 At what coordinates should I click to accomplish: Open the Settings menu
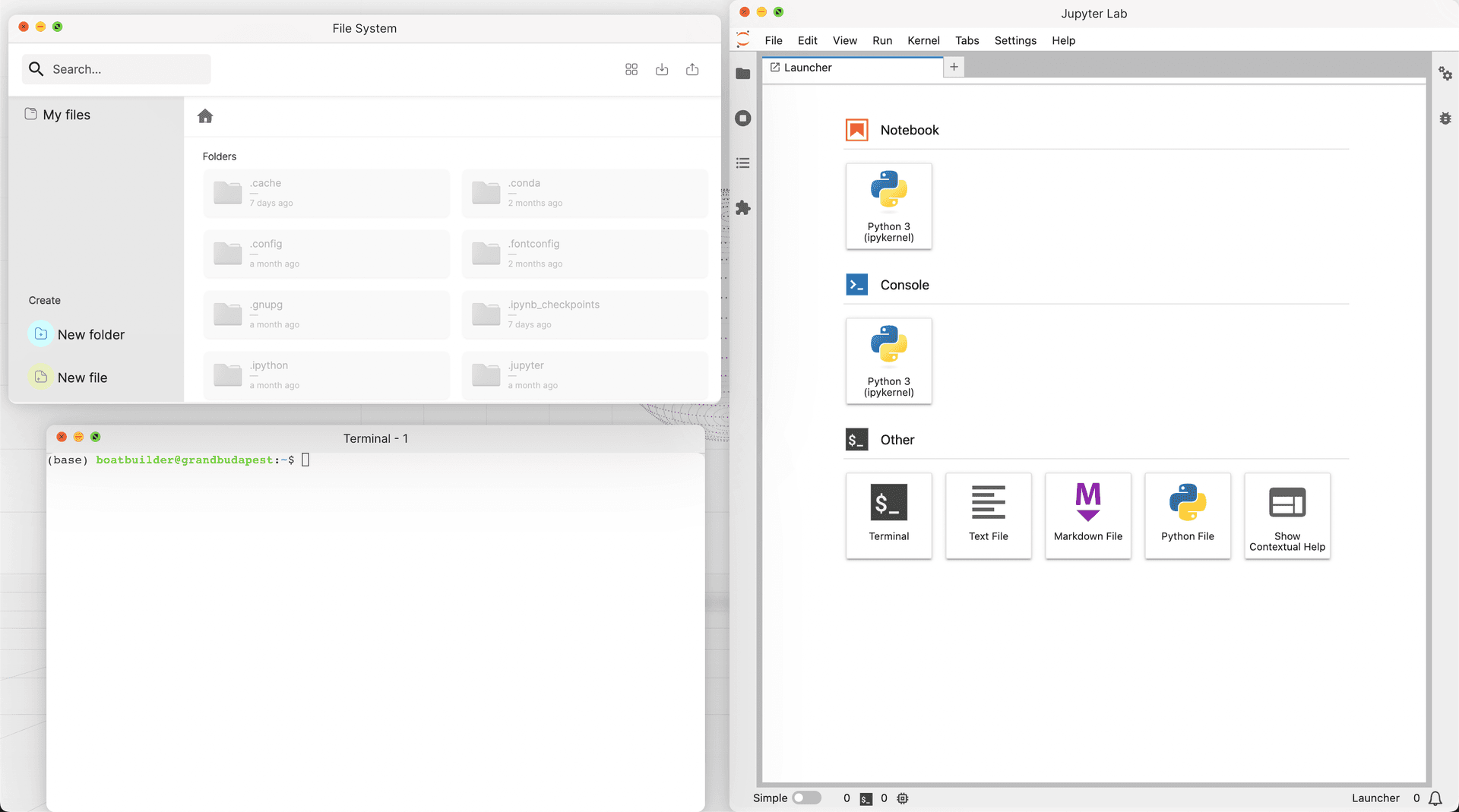point(1015,40)
